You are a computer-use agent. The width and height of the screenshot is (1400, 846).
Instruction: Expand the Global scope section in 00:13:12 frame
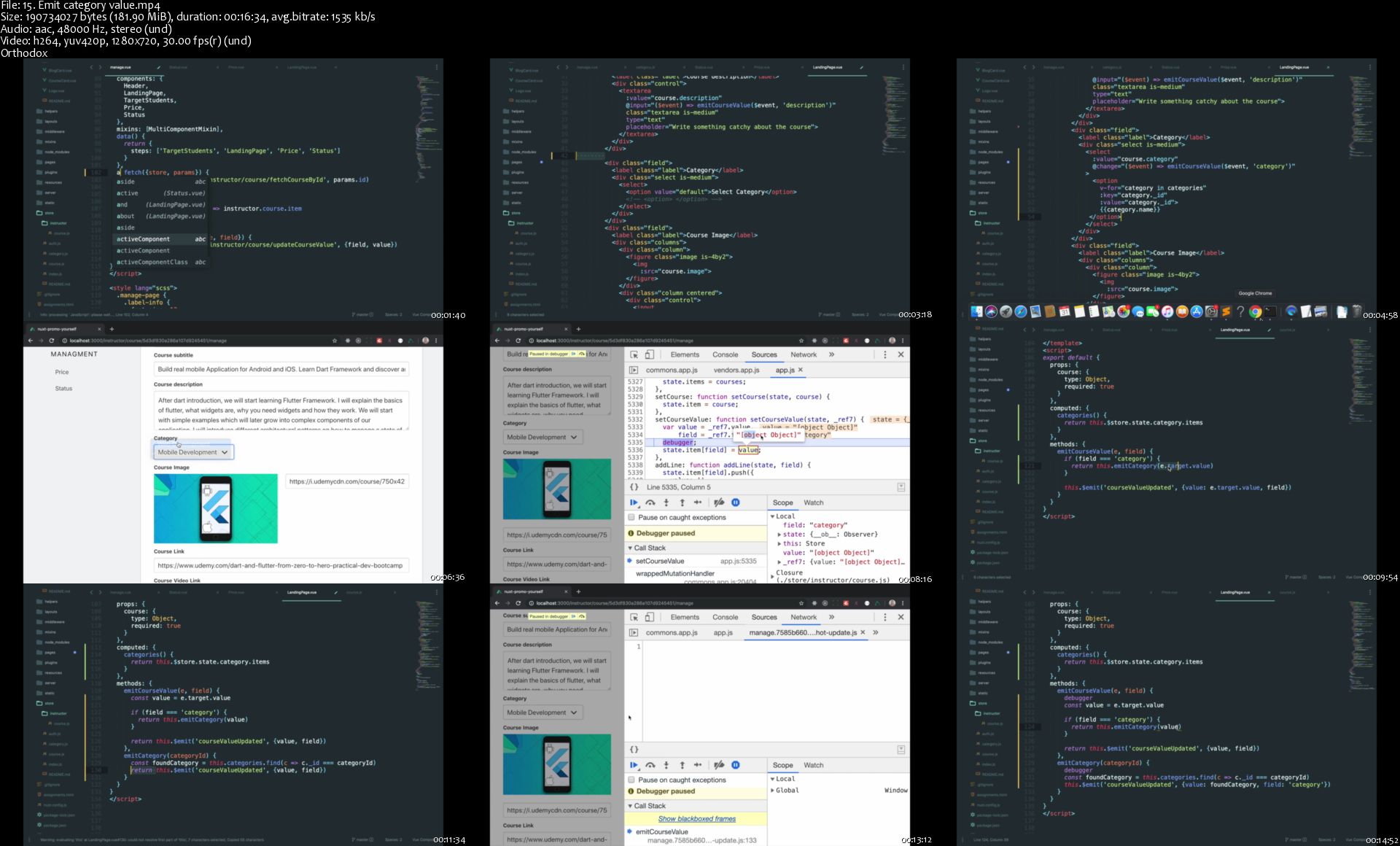(x=773, y=791)
